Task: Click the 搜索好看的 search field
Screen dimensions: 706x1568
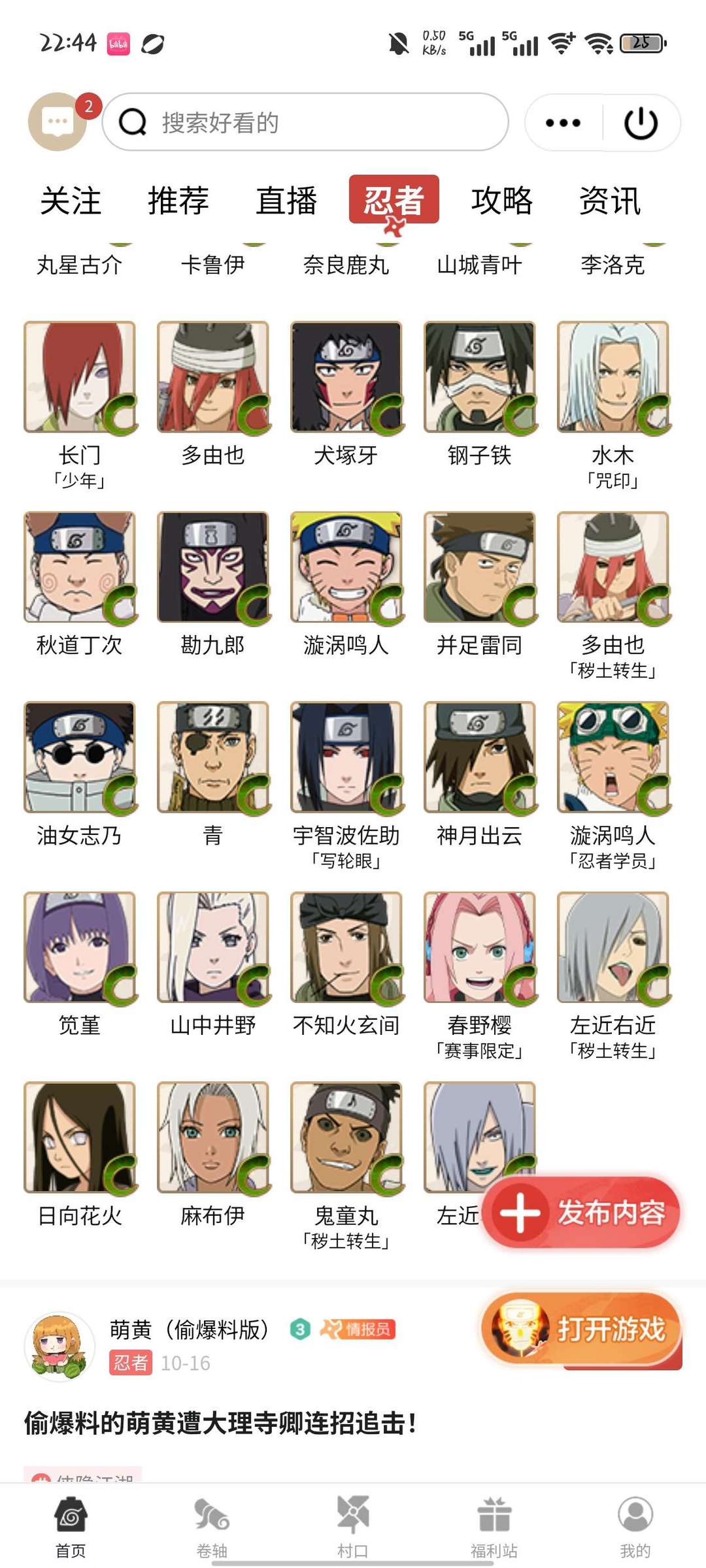Action: point(305,122)
